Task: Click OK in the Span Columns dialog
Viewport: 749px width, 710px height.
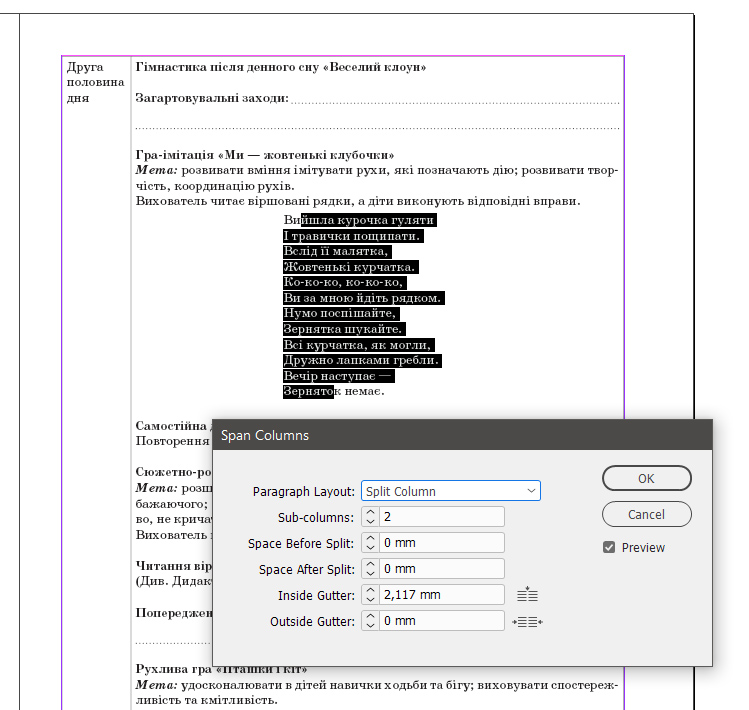Action: pyautogui.click(x=646, y=478)
